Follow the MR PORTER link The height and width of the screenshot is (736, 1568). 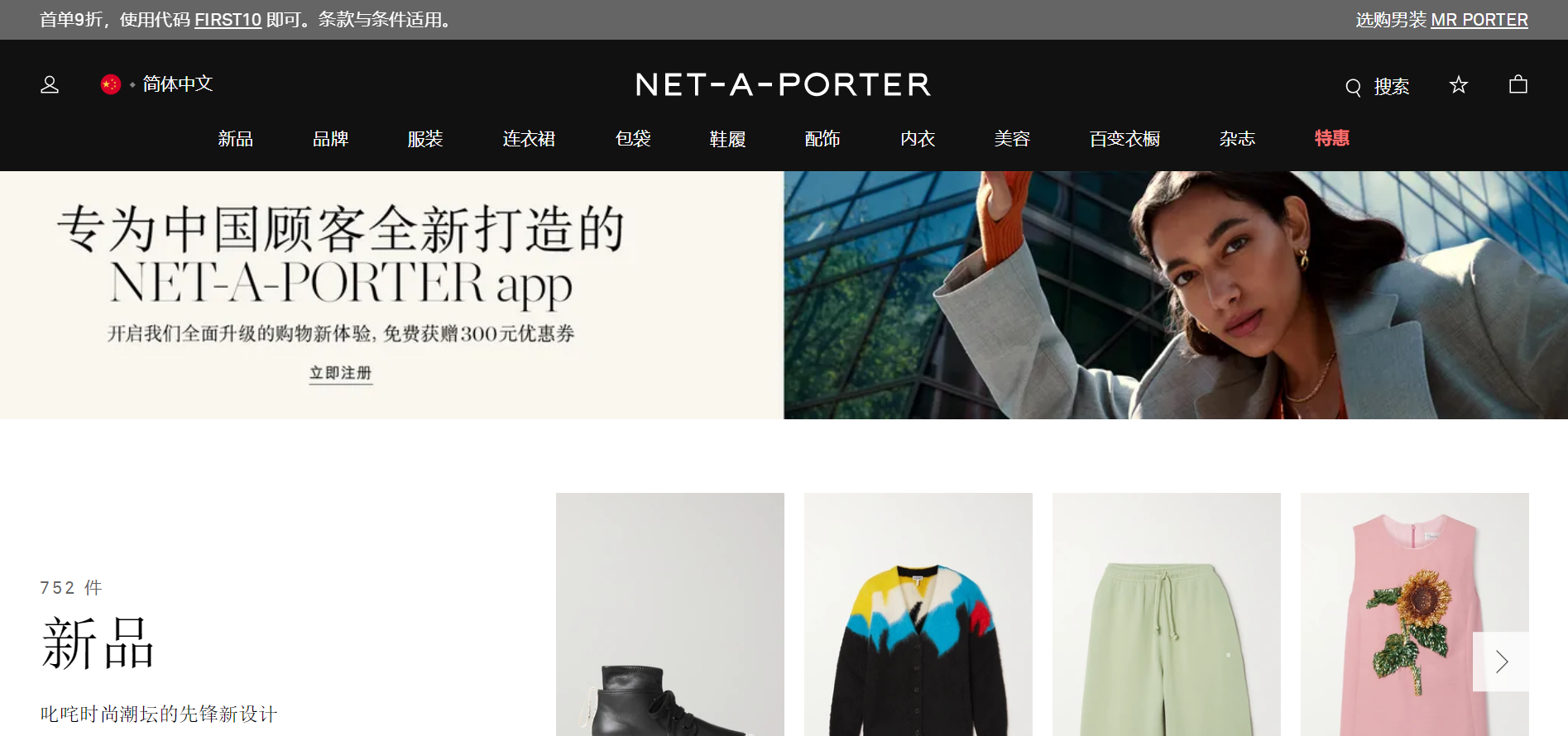[x=1479, y=20]
